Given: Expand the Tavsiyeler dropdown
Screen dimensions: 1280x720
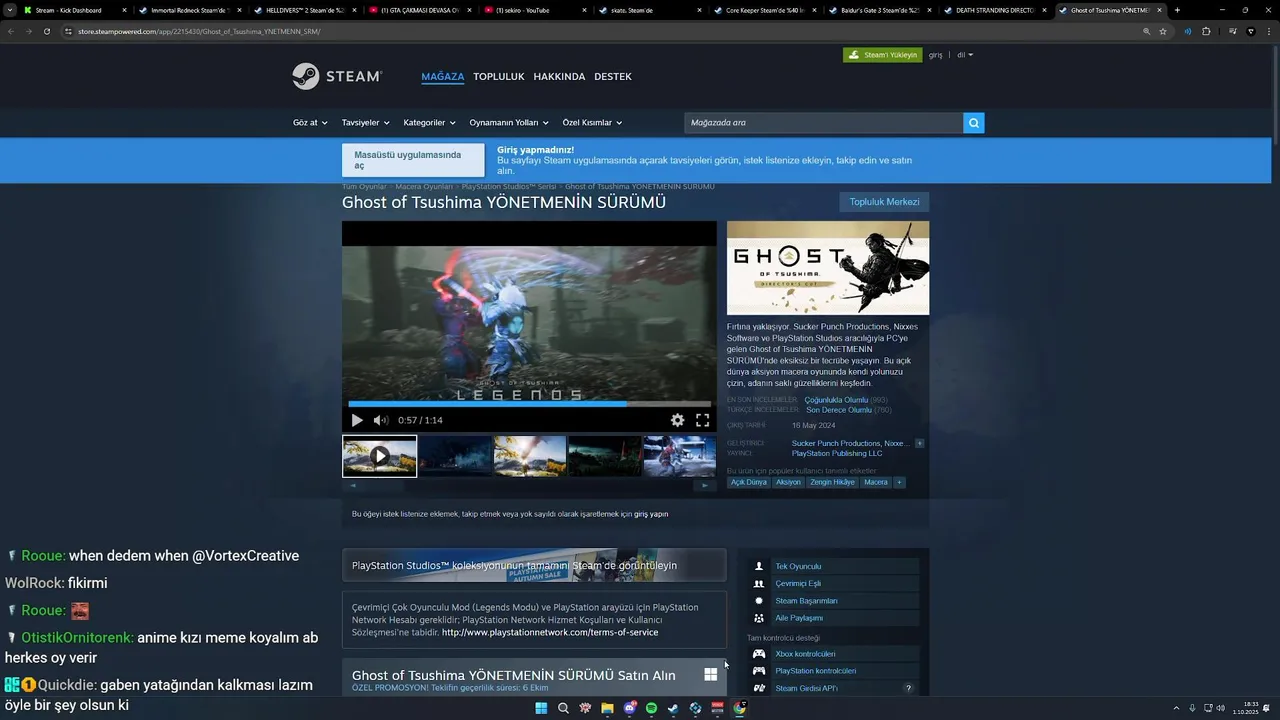Looking at the screenshot, I should pyautogui.click(x=365, y=123).
